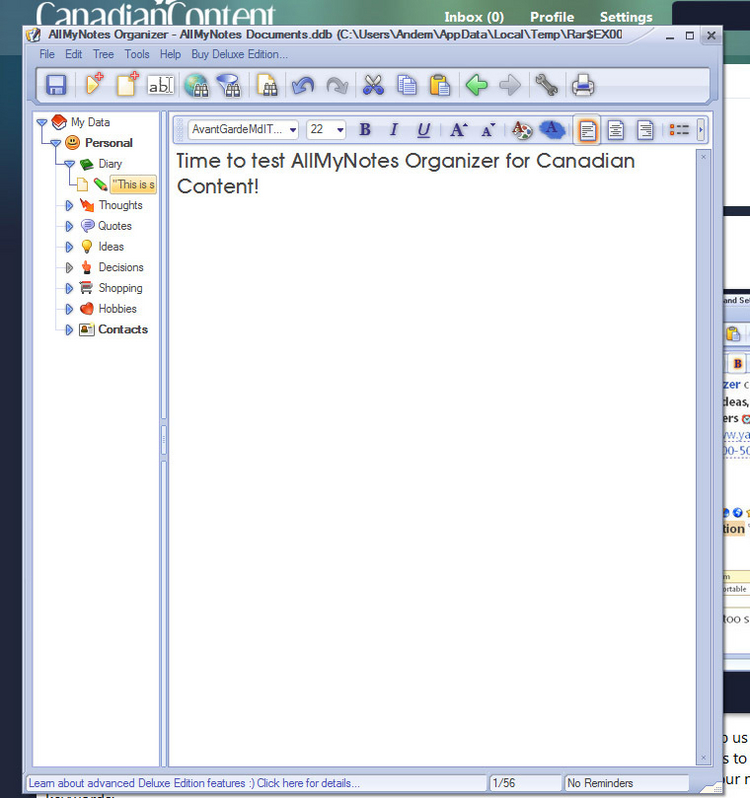The width and height of the screenshot is (750, 798).
Task: Expand the Shopping folder
Action: coord(69,289)
